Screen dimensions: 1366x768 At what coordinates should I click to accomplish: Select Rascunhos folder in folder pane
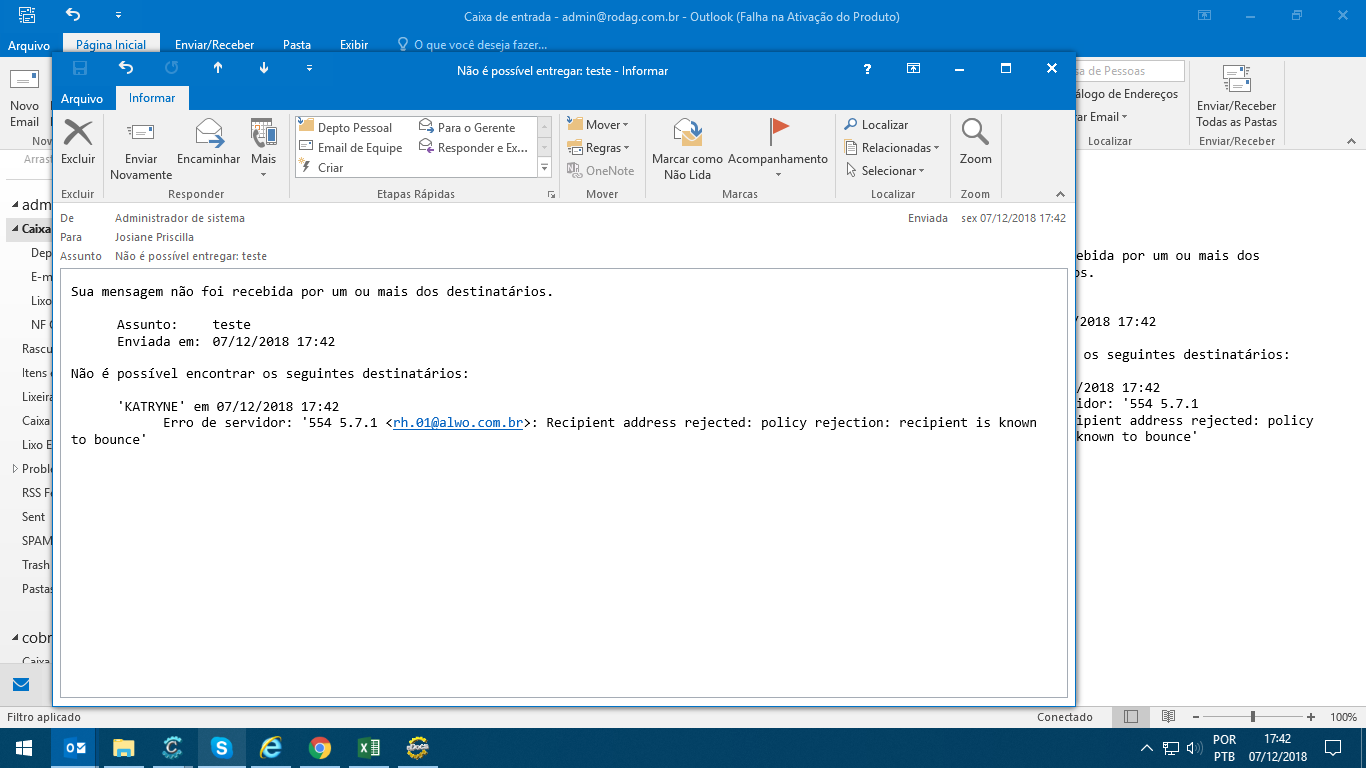pyautogui.click(x=35, y=349)
